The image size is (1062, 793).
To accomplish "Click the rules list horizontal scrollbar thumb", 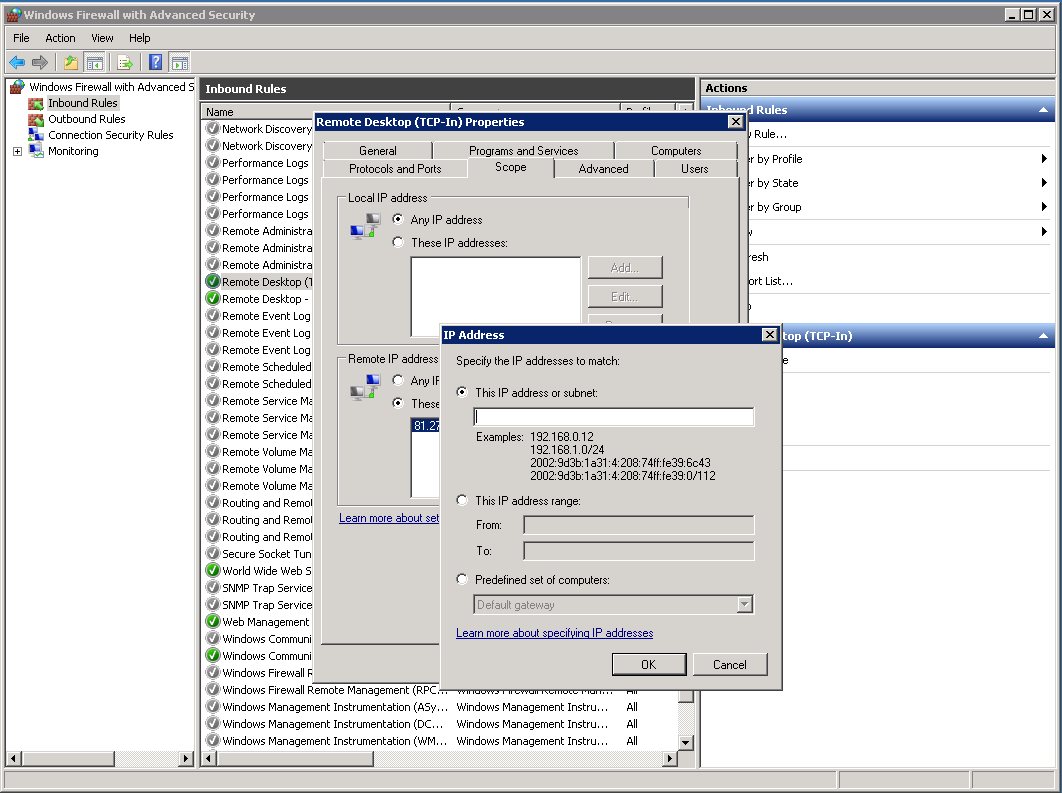I will tap(295, 758).
